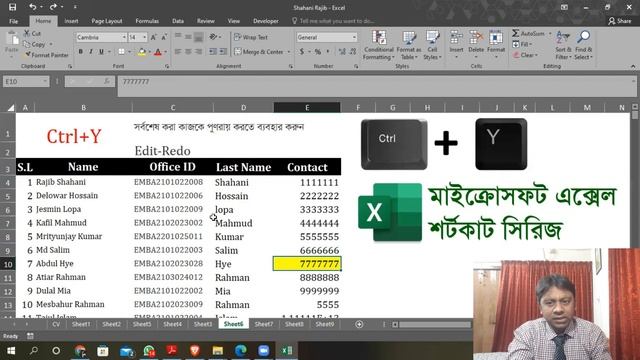Click the Save icon in title bar
Viewport: 640px width, 360px height.
[13, 7]
